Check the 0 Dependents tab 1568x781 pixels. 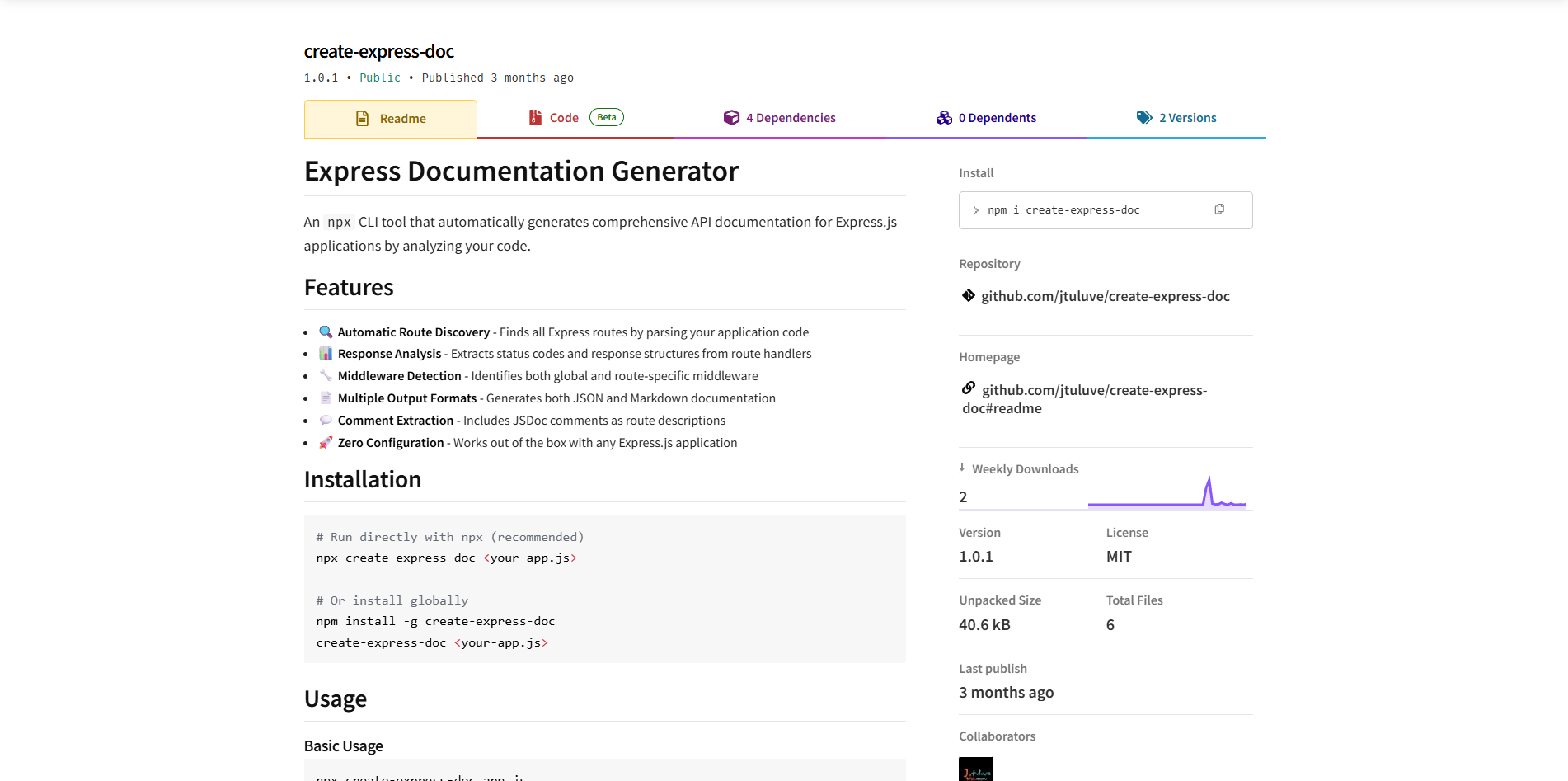tap(998, 117)
